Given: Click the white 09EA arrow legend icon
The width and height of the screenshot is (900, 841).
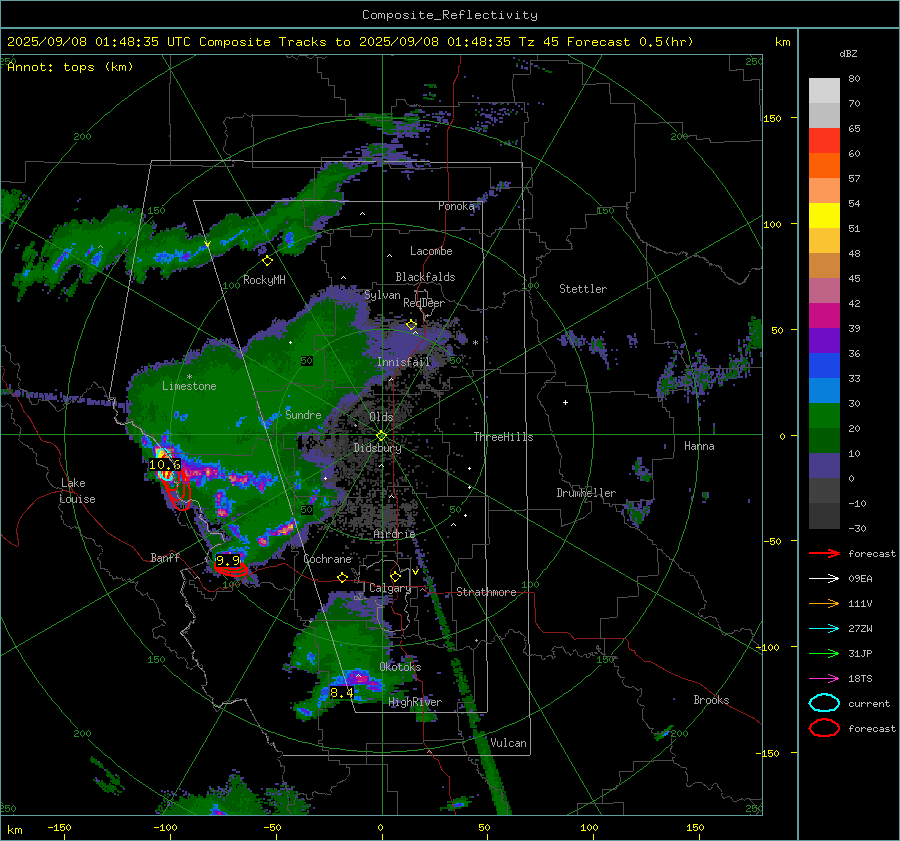Looking at the screenshot, I should pyautogui.click(x=824, y=579).
